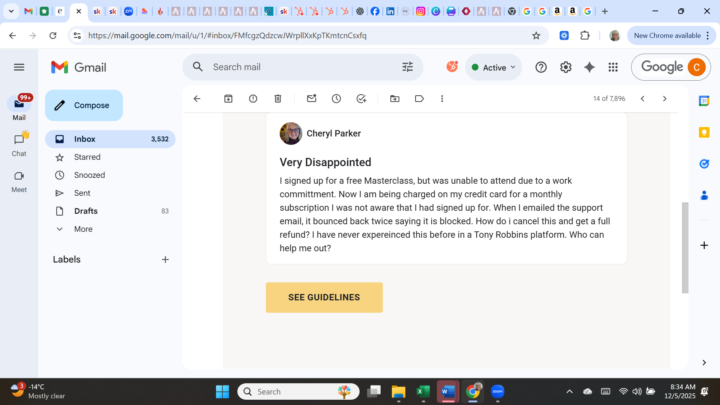Screen dimensions: 720x405
Task: Open Contacts side panel
Action: [704, 195]
